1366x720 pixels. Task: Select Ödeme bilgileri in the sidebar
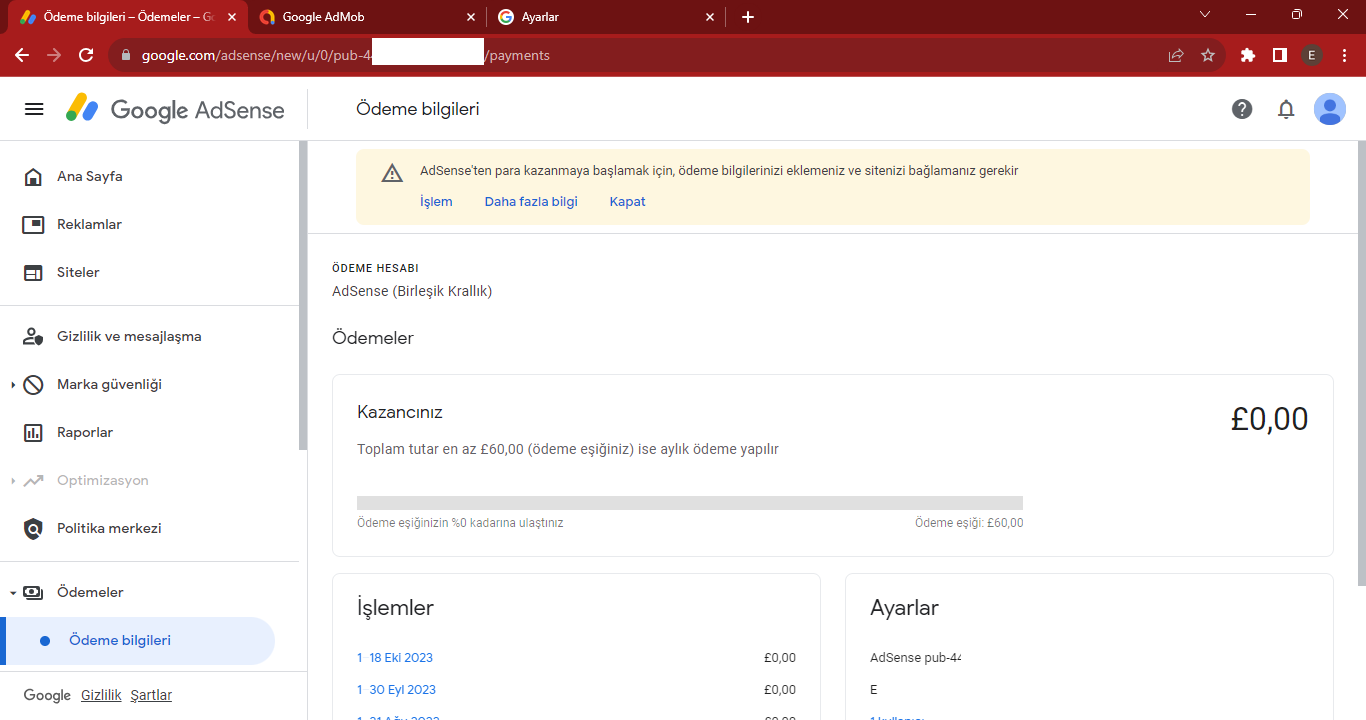click(138, 641)
